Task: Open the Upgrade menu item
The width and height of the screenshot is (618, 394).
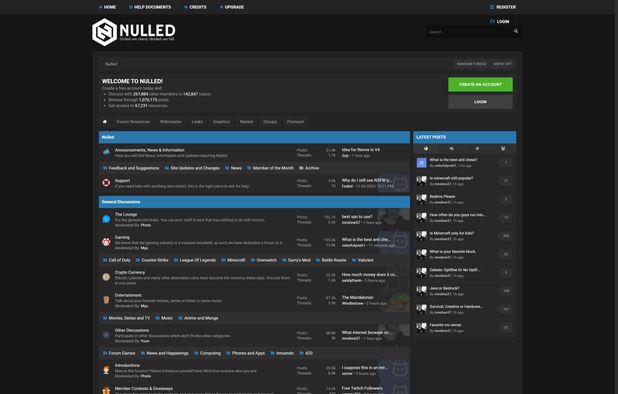Action: point(232,7)
